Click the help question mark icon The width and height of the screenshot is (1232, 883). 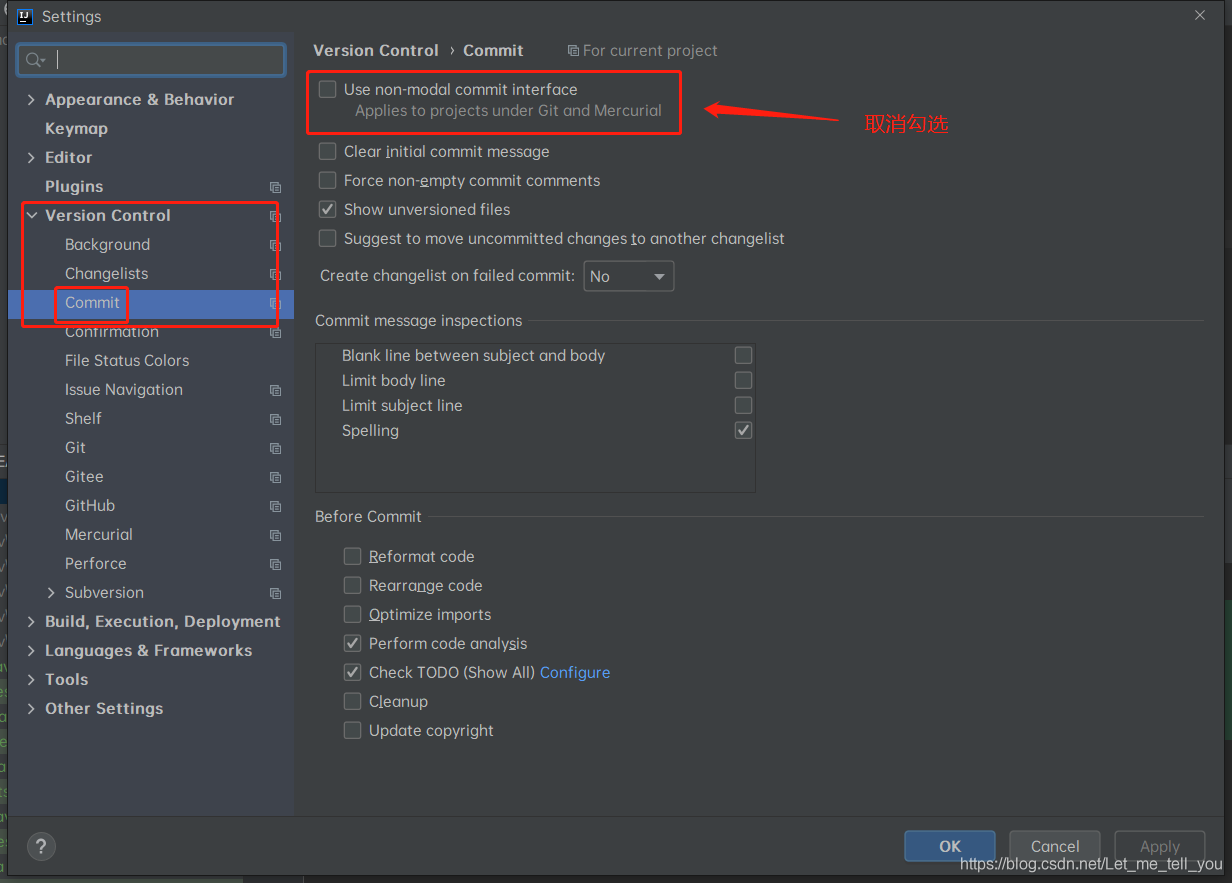tap(41, 846)
